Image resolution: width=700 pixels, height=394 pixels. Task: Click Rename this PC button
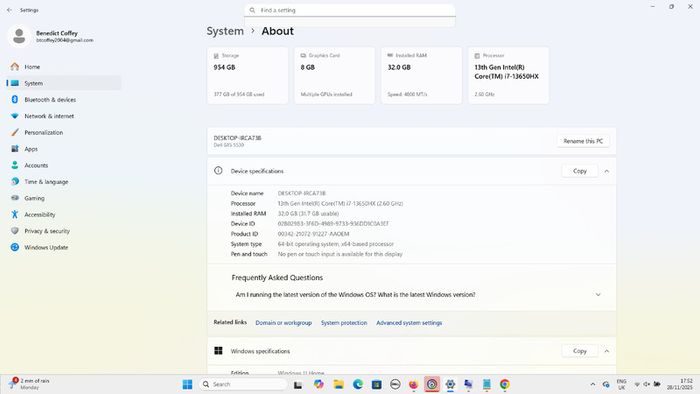click(583, 141)
